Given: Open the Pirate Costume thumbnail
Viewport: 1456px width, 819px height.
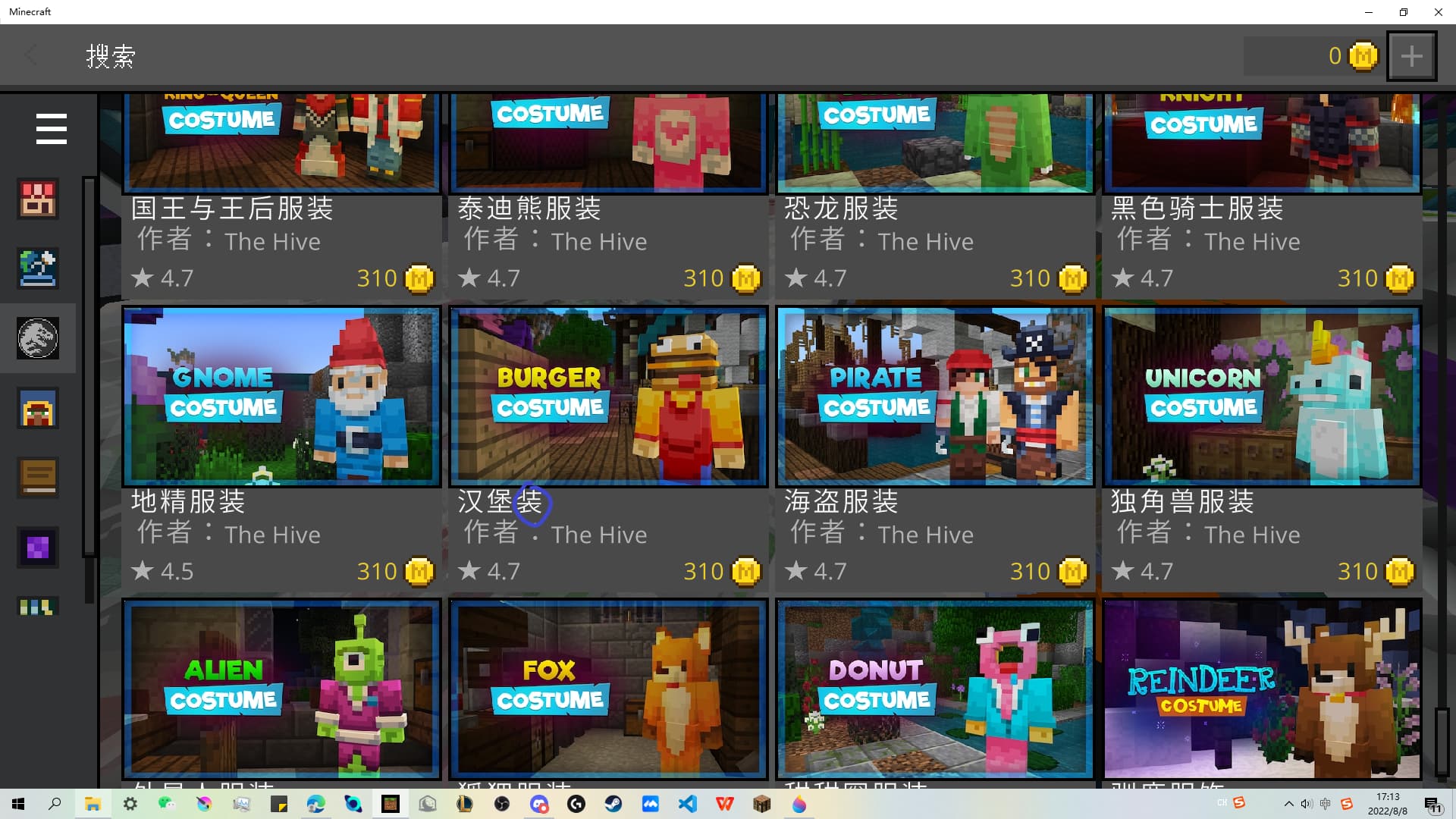Looking at the screenshot, I should pos(935,396).
